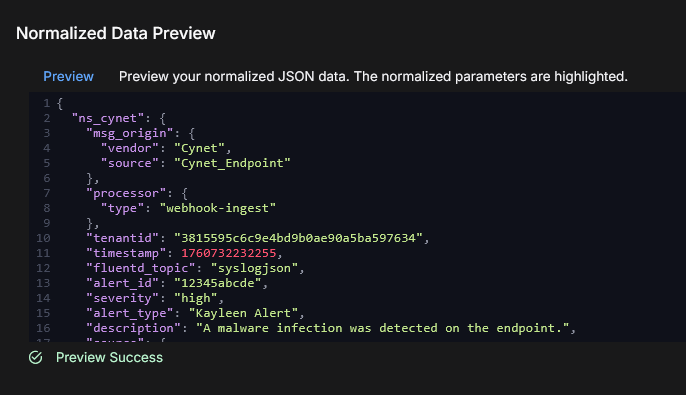The width and height of the screenshot is (686, 395).
Task: Click the Preview Success status text
Action: coord(109,357)
